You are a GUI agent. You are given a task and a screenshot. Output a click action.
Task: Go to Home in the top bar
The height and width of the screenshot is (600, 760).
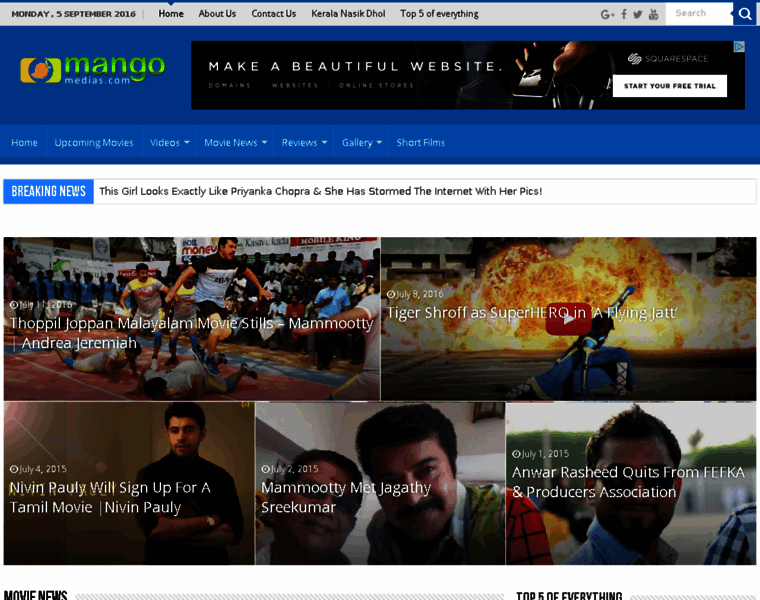[x=171, y=14]
